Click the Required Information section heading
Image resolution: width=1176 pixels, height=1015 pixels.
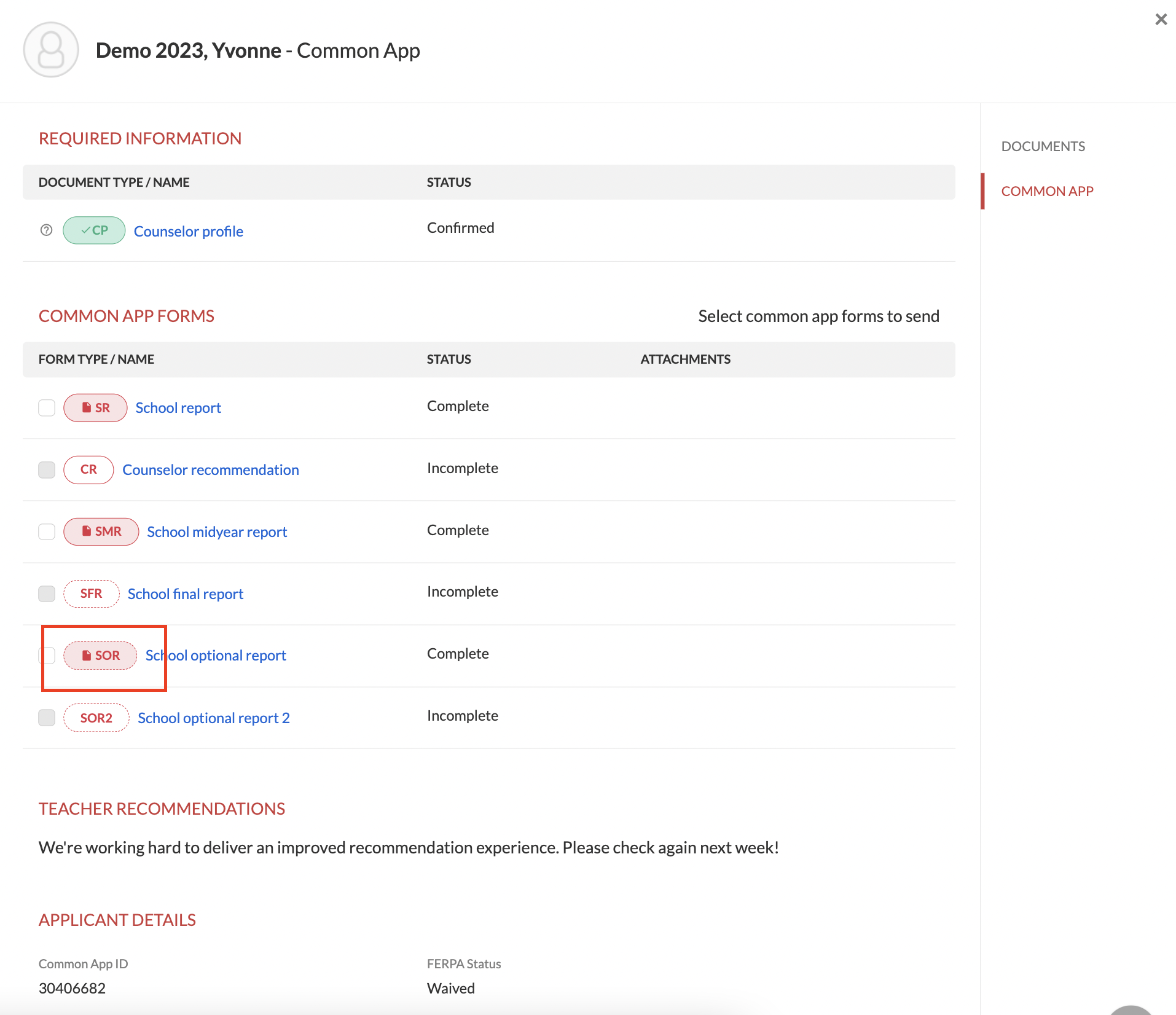point(140,138)
